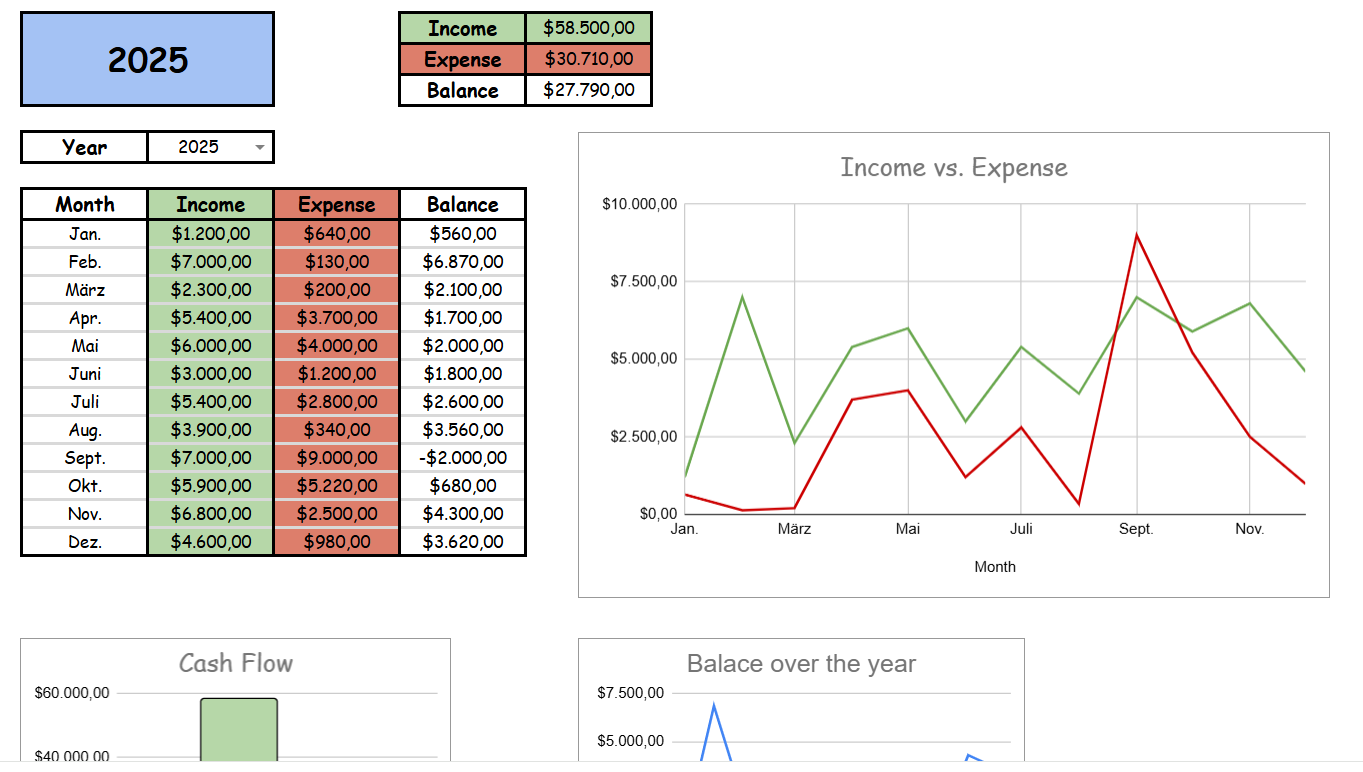Click Okt. balance cell $680,00
This screenshot has height=772, width=1363.
click(x=462, y=486)
